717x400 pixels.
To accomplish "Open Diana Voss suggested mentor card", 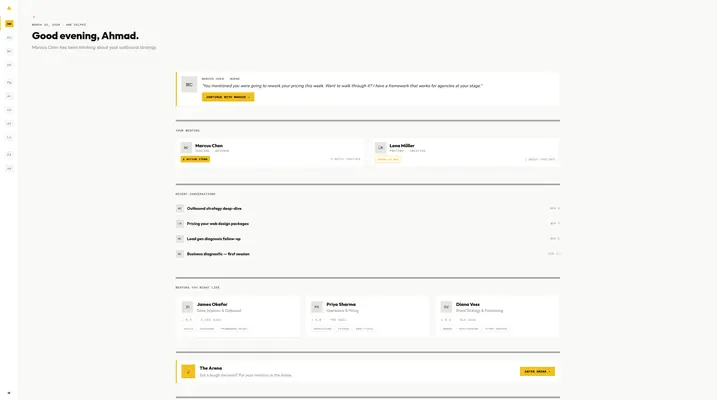I will tap(497, 316).
